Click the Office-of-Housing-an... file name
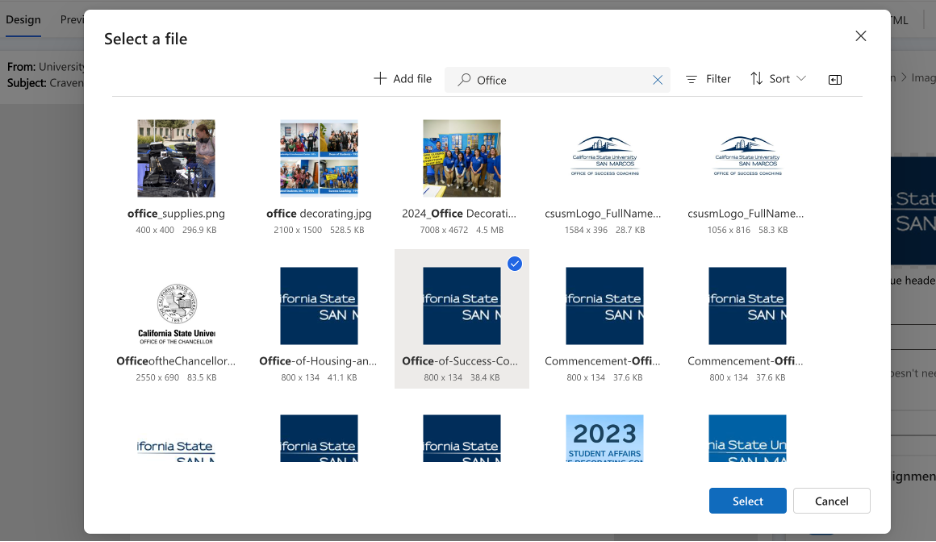 318,361
